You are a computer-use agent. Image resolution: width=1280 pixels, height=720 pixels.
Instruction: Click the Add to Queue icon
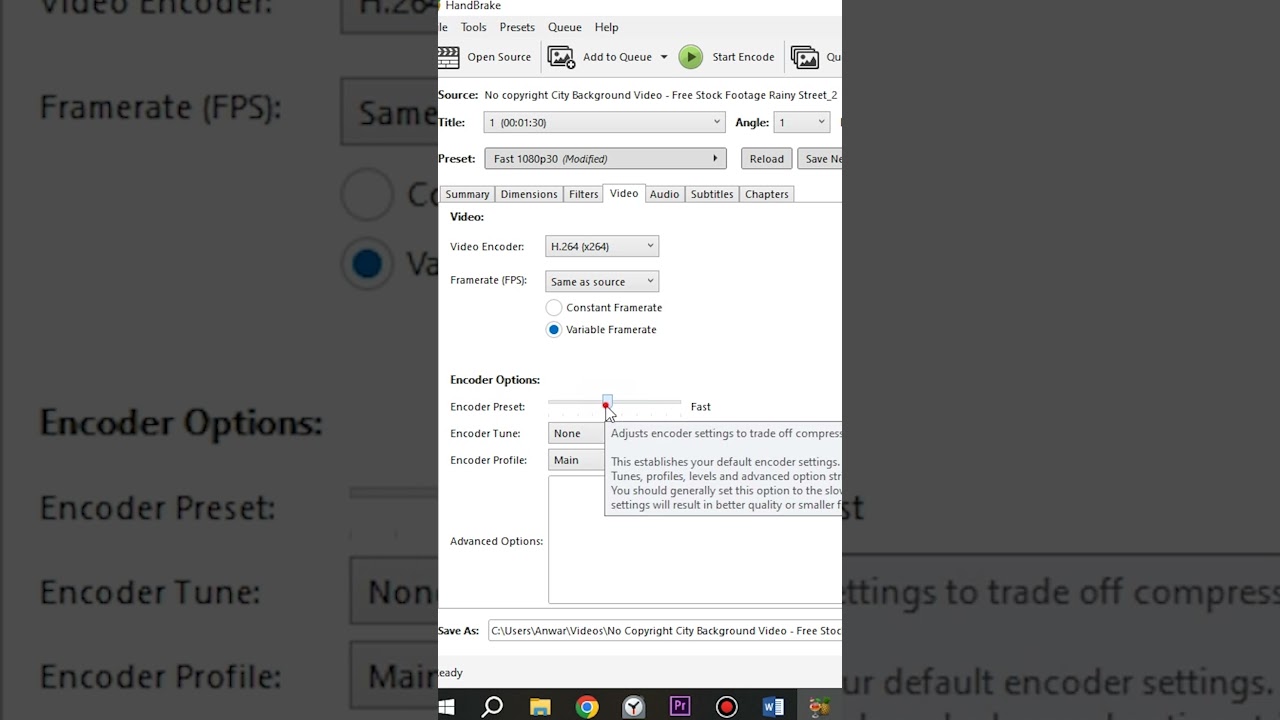point(562,57)
